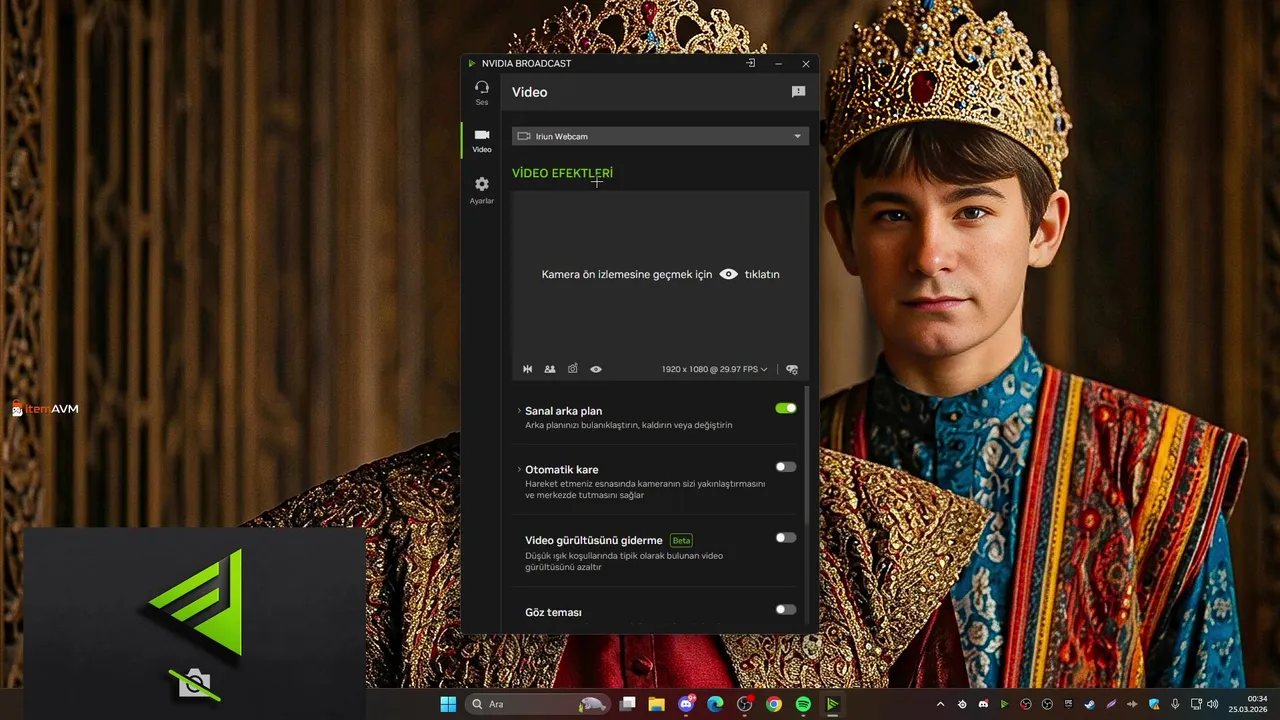This screenshot has height=720, width=1280.
Task: Click the 'Göz teması' label text
Action: (x=553, y=612)
